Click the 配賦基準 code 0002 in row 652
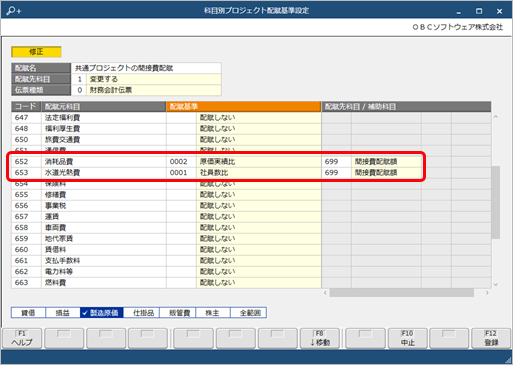 pyautogui.click(x=181, y=162)
